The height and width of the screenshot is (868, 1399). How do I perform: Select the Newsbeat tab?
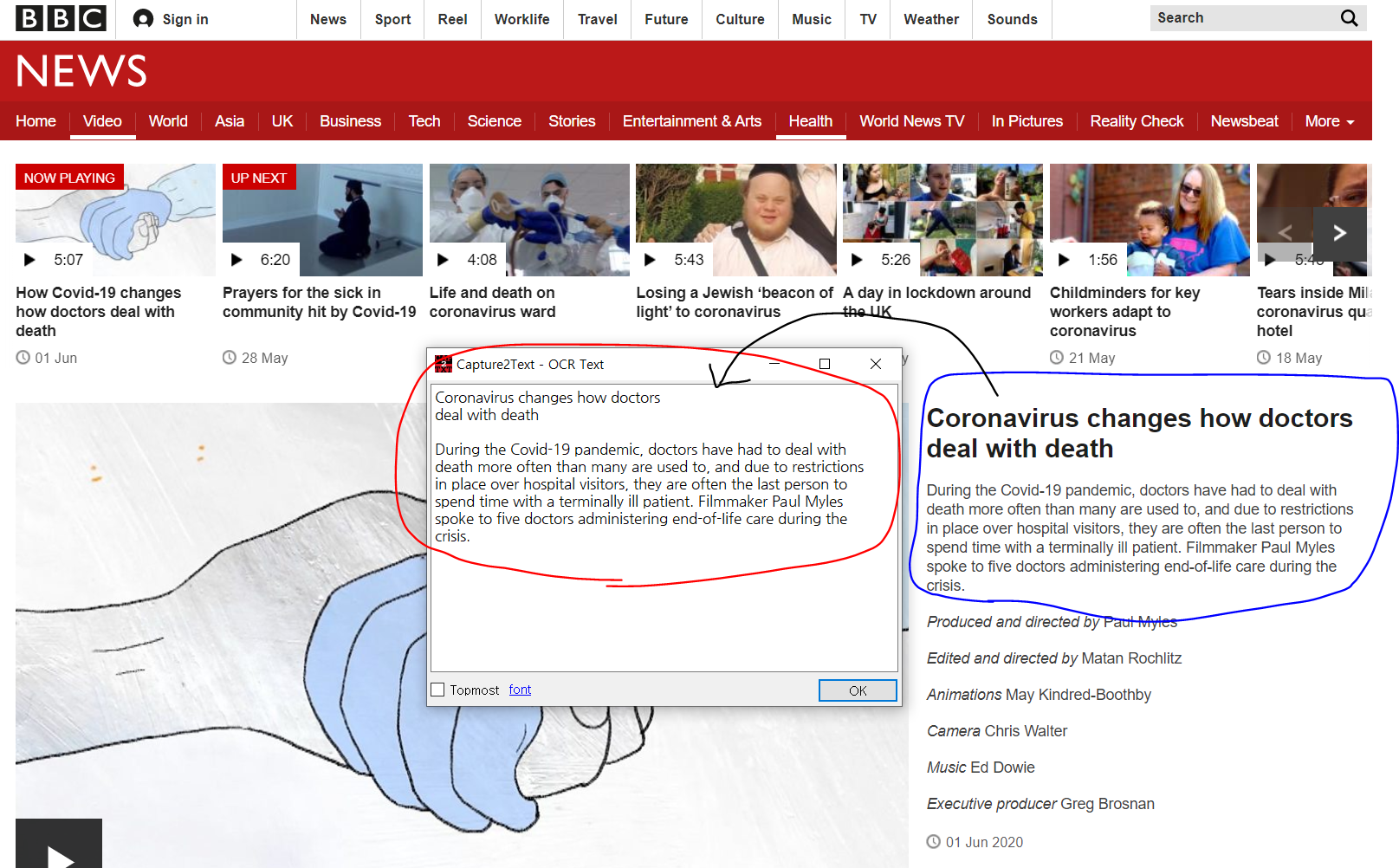[x=1244, y=121]
